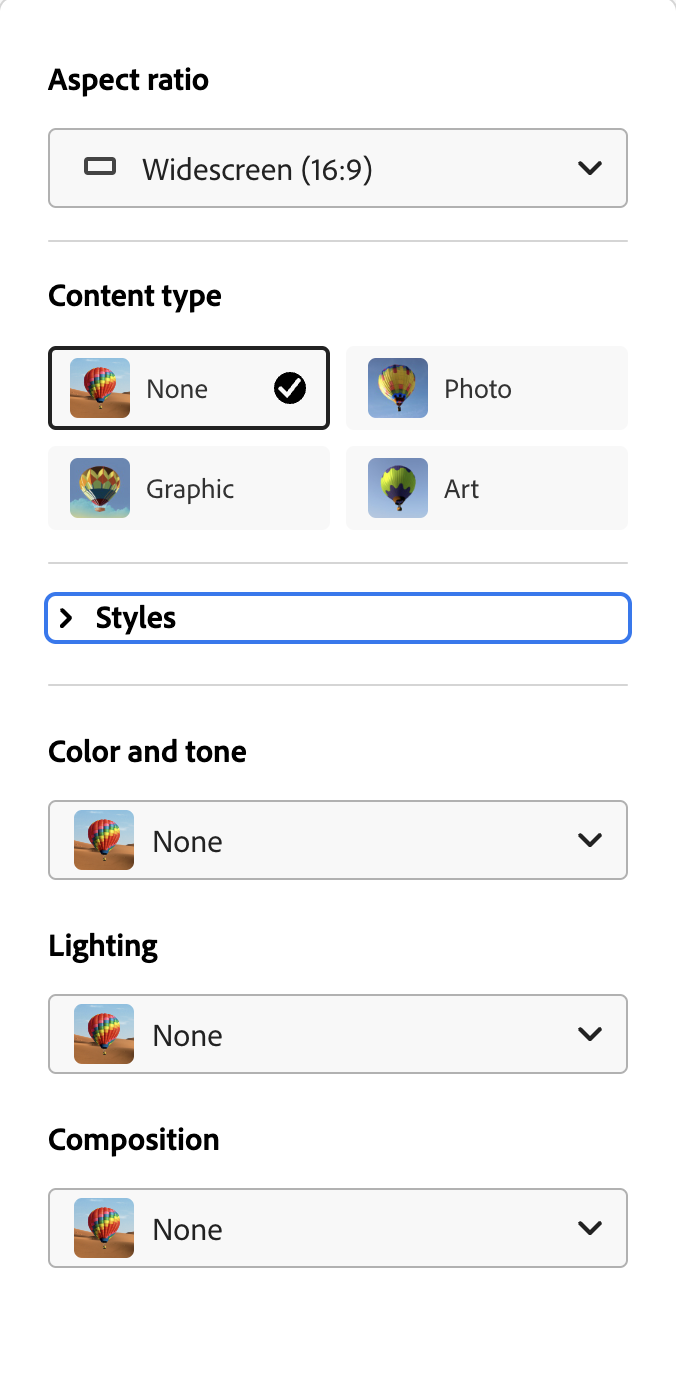Open the Color and tone dropdown

click(338, 840)
